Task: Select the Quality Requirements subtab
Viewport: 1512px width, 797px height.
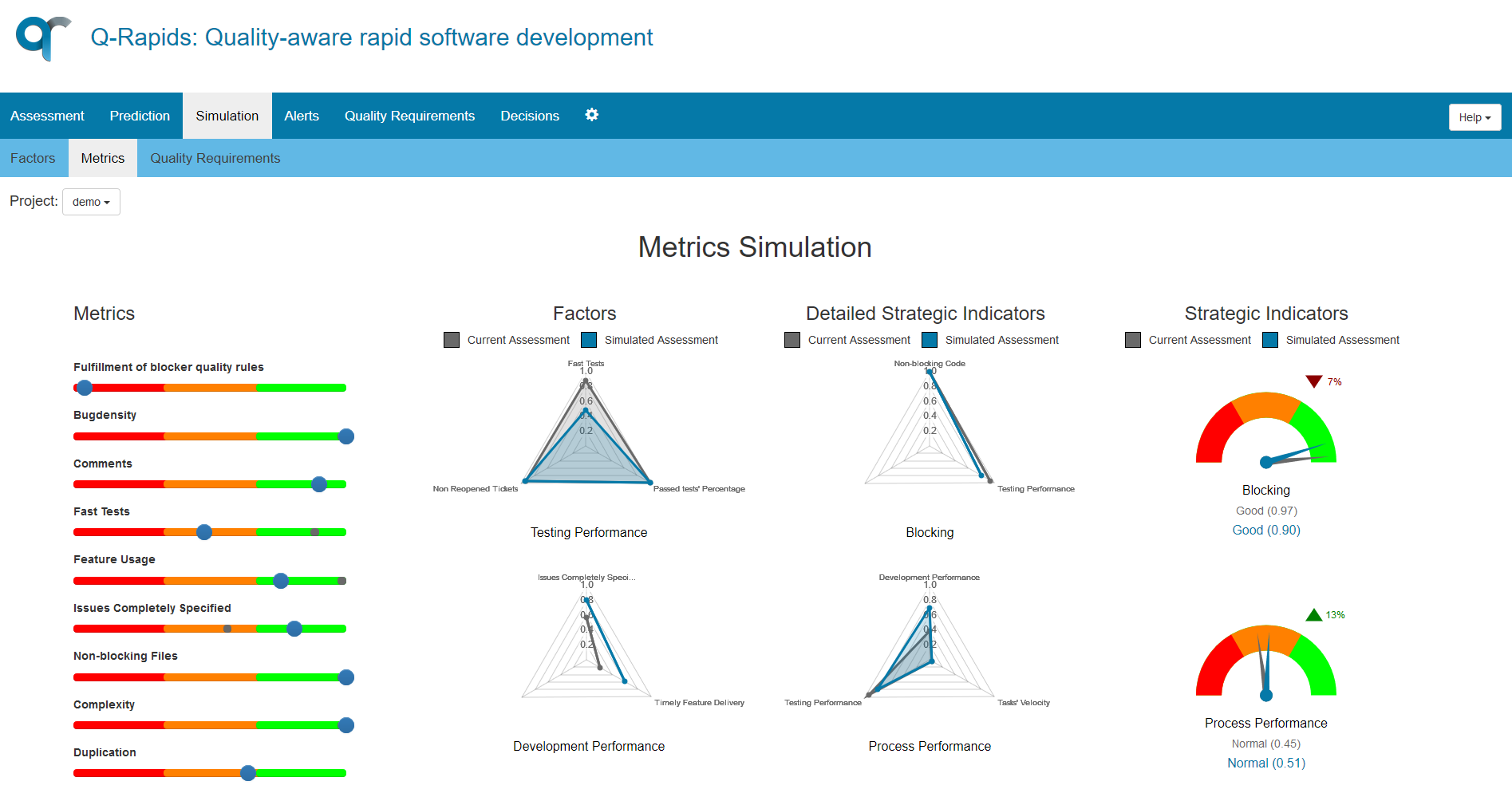Action: [x=215, y=157]
